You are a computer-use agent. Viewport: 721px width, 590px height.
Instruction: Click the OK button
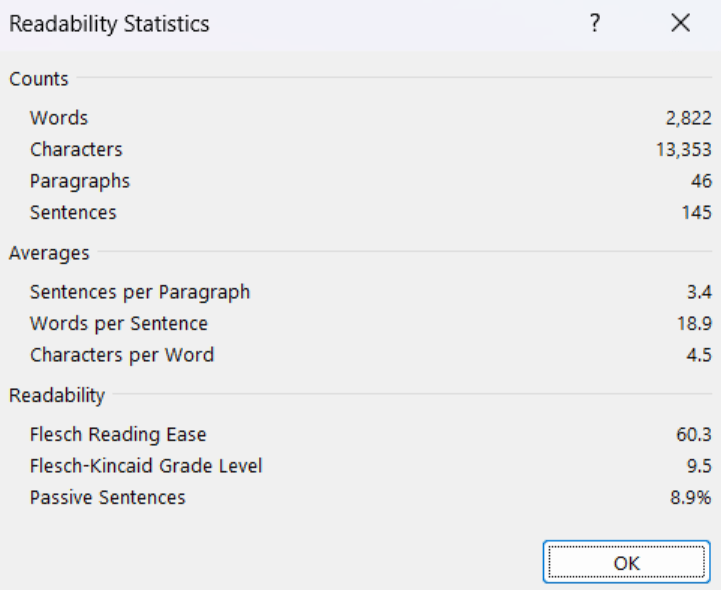tap(626, 563)
